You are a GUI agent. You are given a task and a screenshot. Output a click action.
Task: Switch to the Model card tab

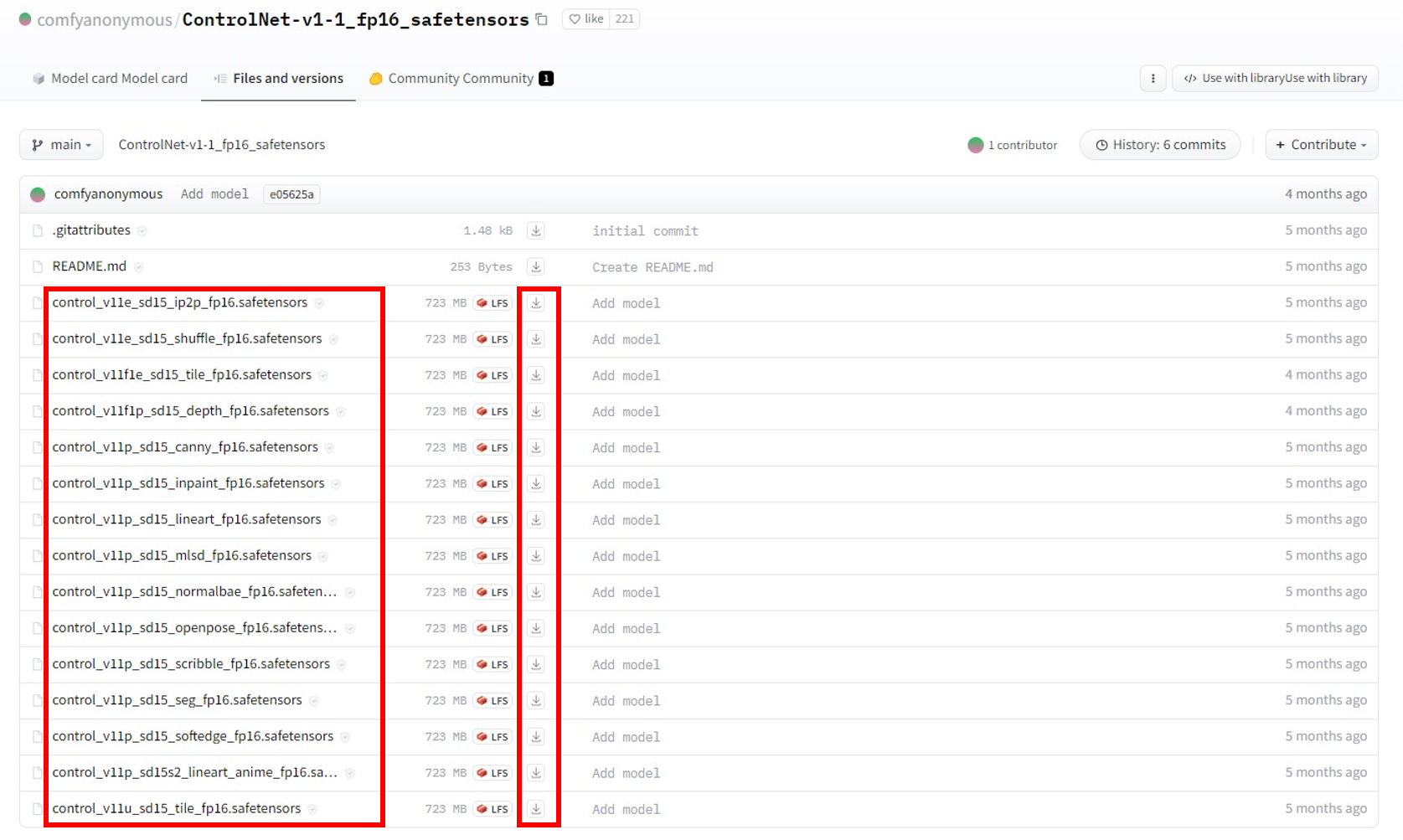point(110,79)
